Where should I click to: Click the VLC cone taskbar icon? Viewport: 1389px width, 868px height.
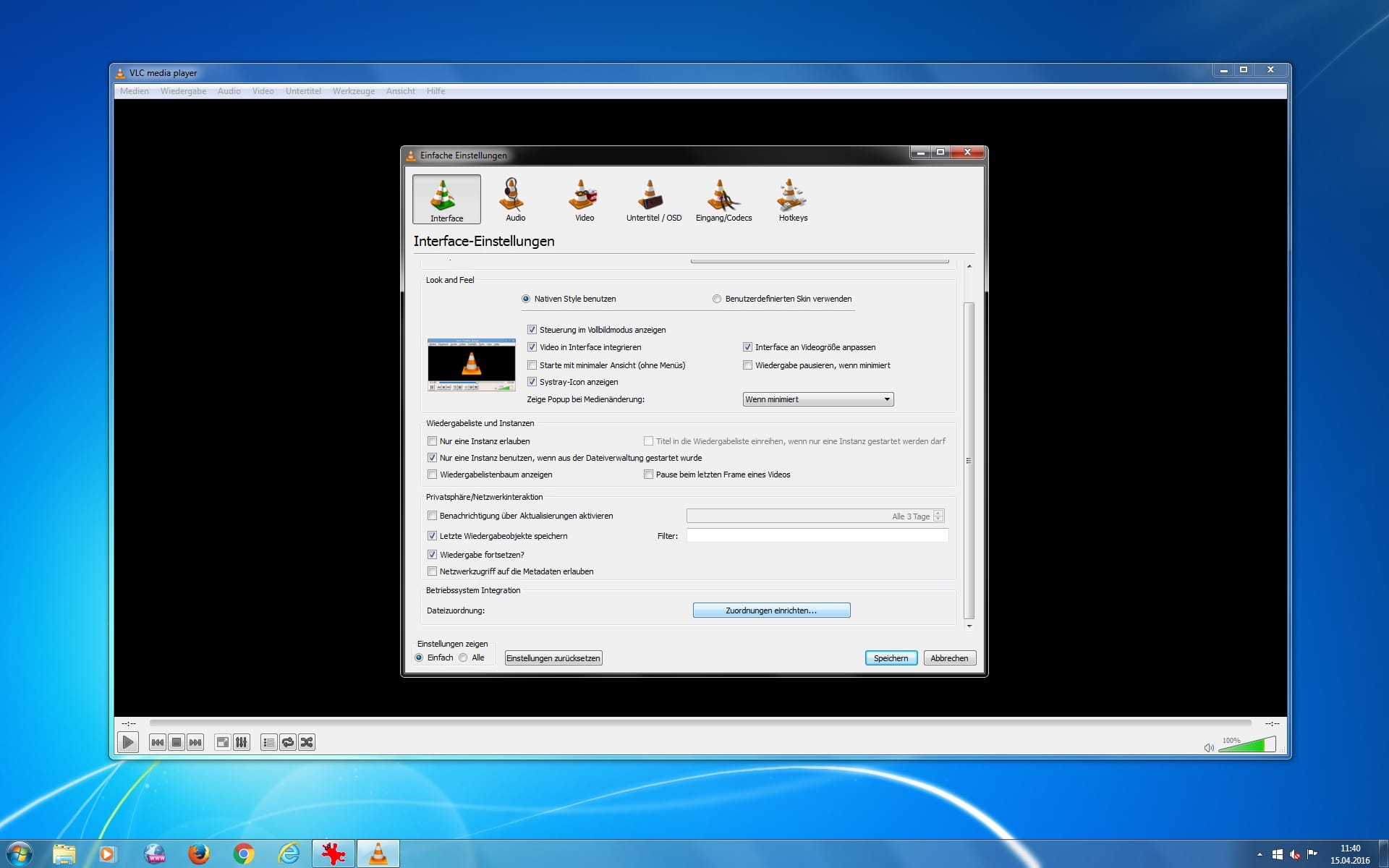pos(378,854)
